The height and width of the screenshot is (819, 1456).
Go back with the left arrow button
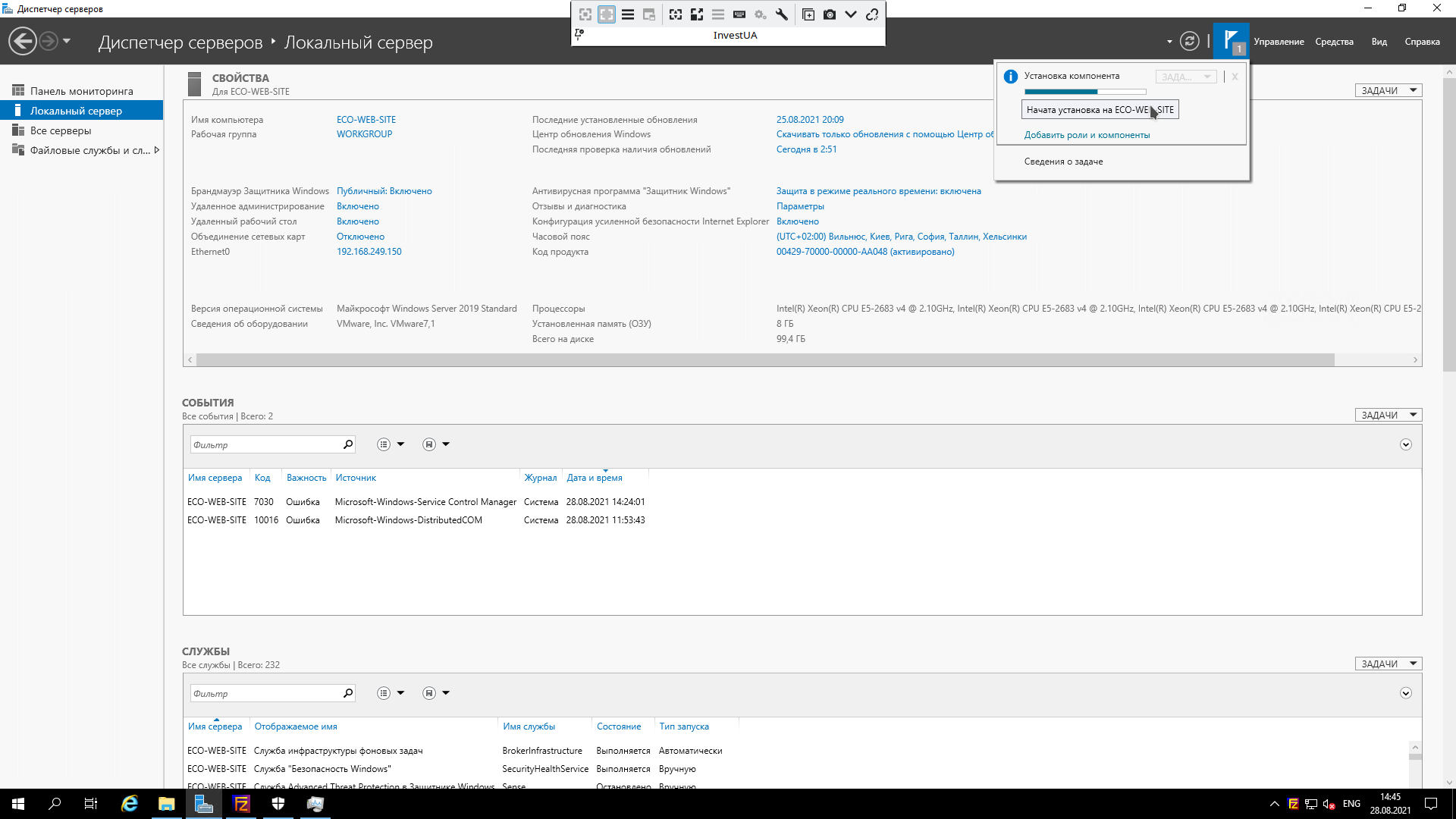[23, 41]
